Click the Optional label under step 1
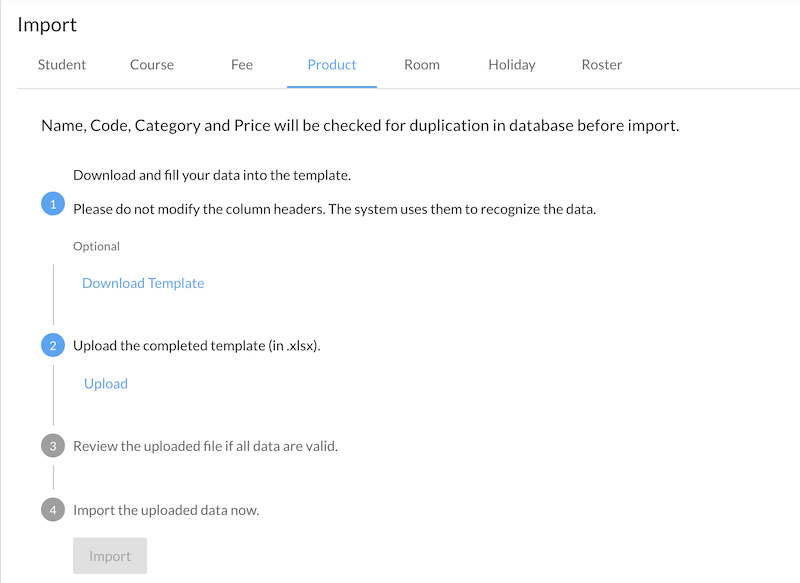The width and height of the screenshot is (800, 583). coord(96,246)
